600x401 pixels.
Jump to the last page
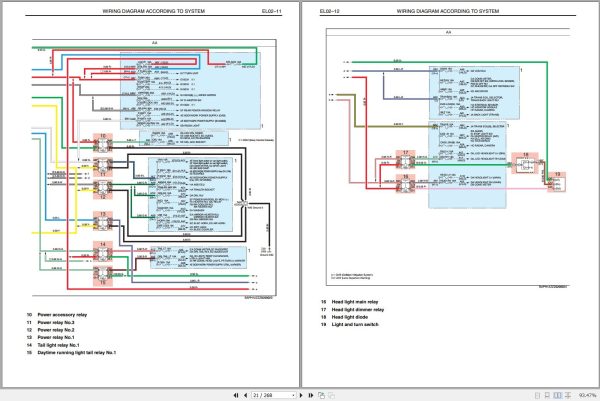(311, 395)
